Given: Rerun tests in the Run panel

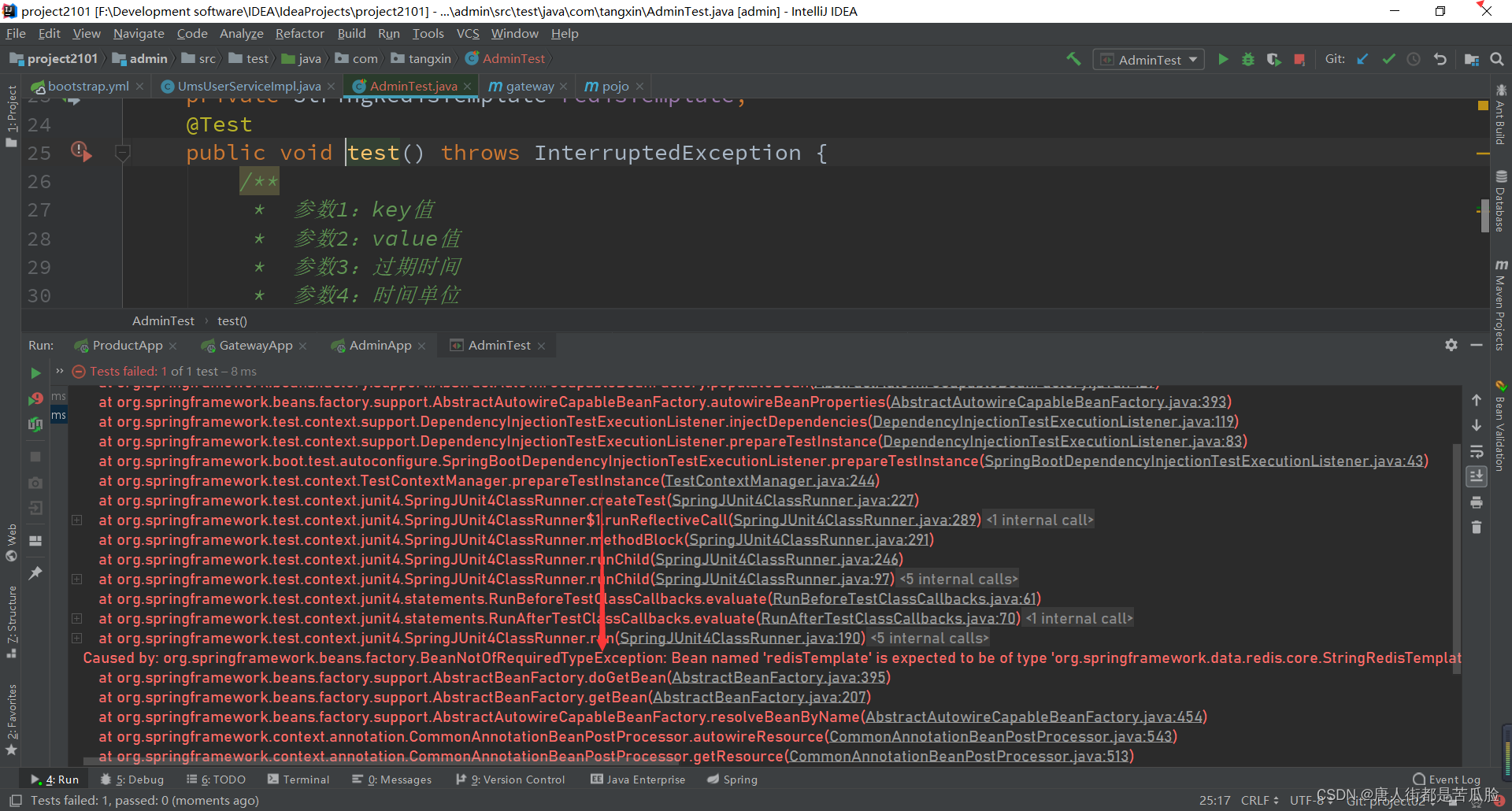Looking at the screenshot, I should (35, 372).
